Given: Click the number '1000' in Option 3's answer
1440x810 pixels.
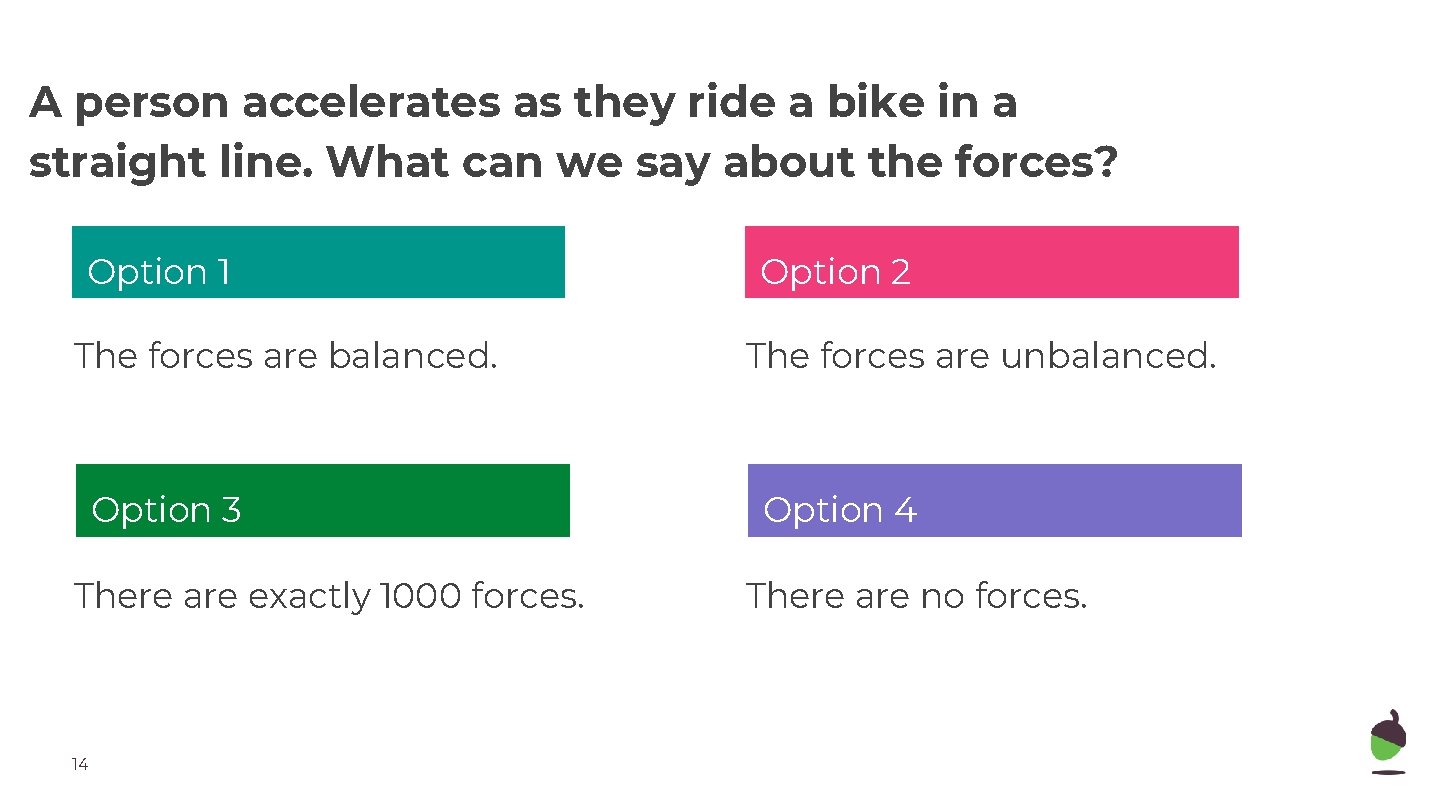Looking at the screenshot, I should (x=421, y=596).
